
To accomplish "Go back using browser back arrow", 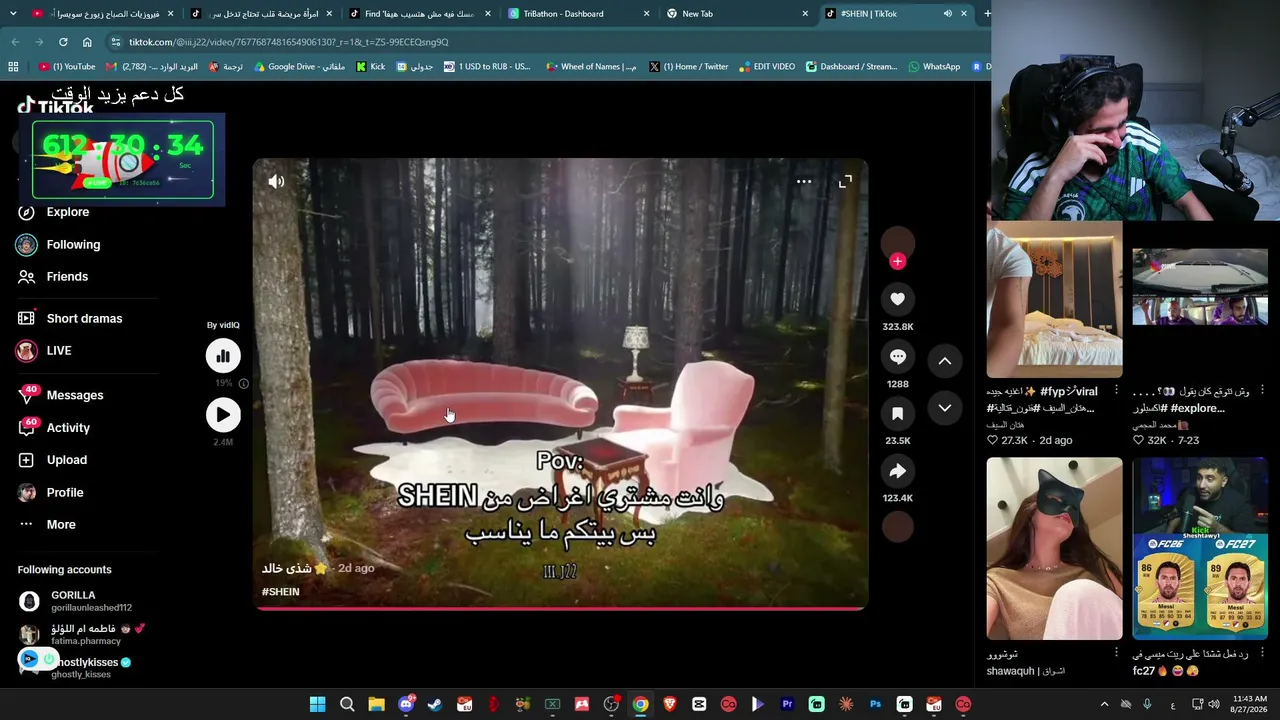I will (15, 42).
